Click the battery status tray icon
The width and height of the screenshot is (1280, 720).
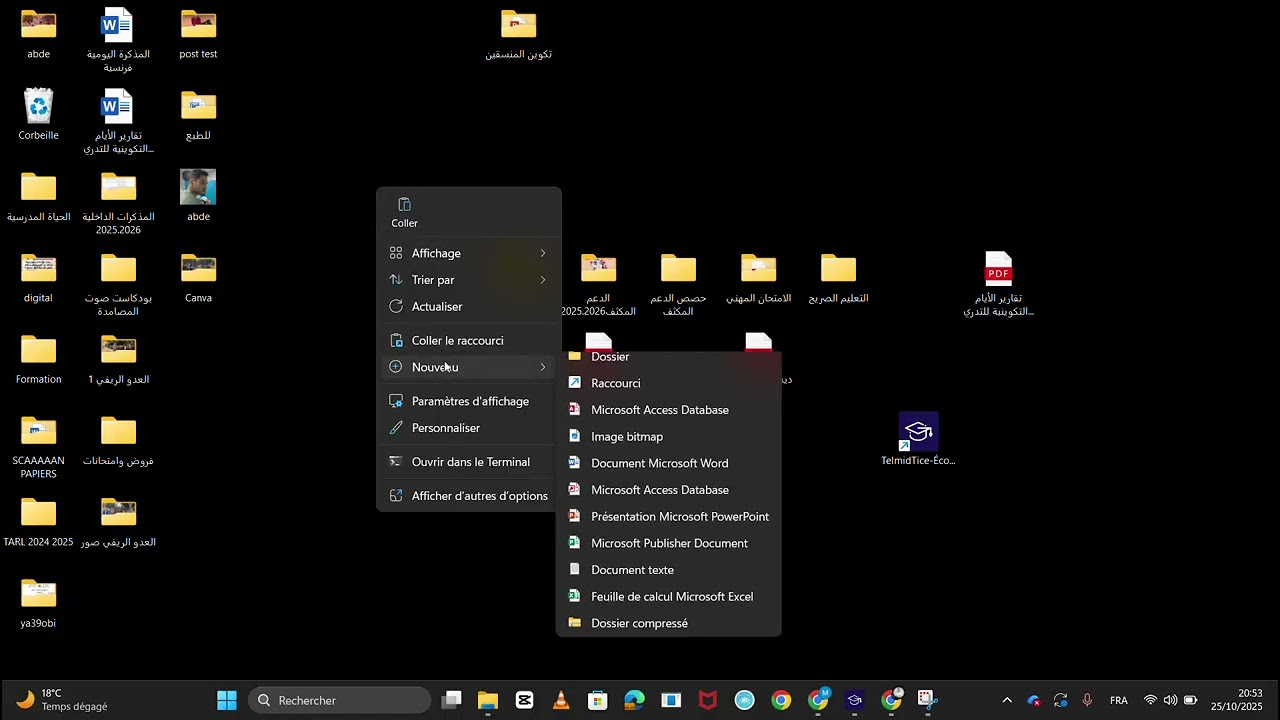pos(1190,700)
